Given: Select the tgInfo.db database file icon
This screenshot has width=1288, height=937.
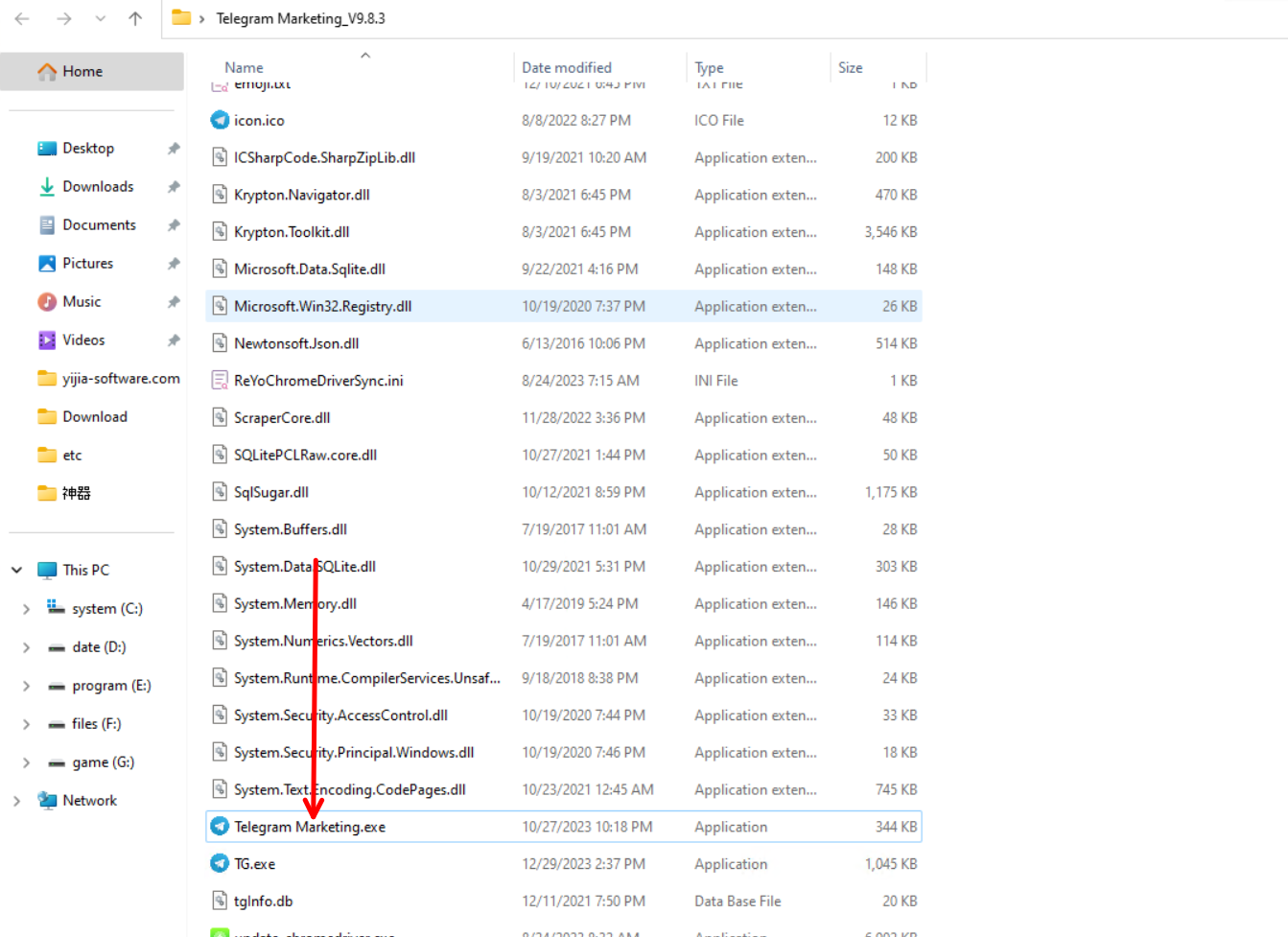Looking at the screenshot, I should click(220, 902).
